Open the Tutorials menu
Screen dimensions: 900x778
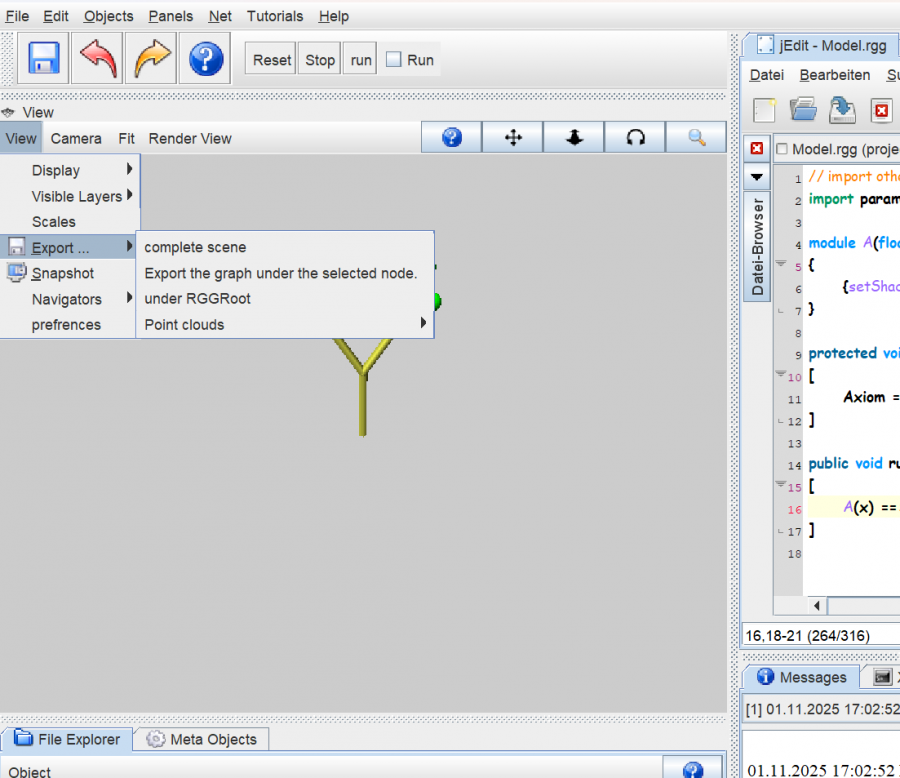point(274,16)
